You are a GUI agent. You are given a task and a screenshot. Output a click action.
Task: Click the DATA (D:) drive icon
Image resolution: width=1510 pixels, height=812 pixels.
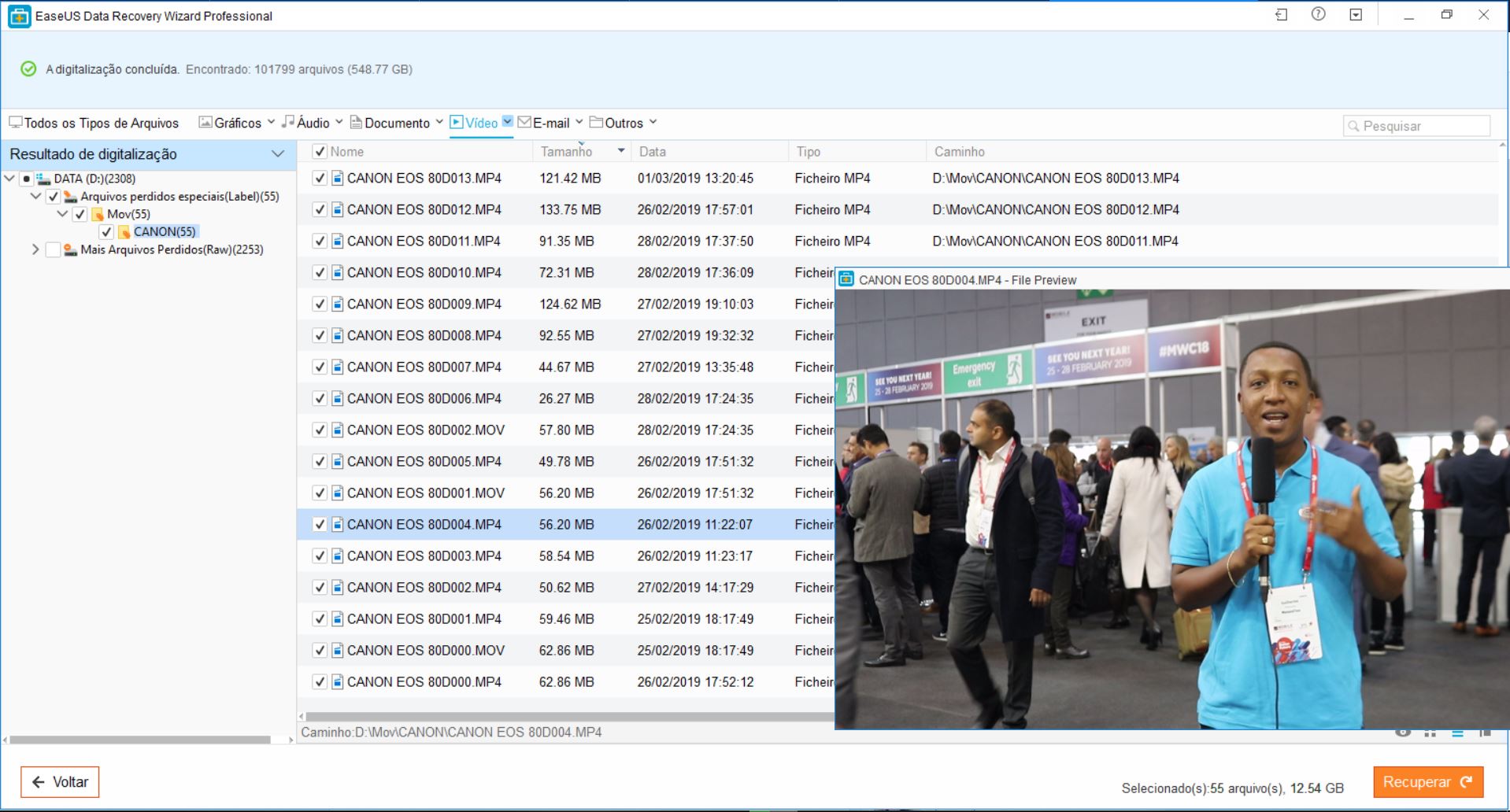[43, 179]
